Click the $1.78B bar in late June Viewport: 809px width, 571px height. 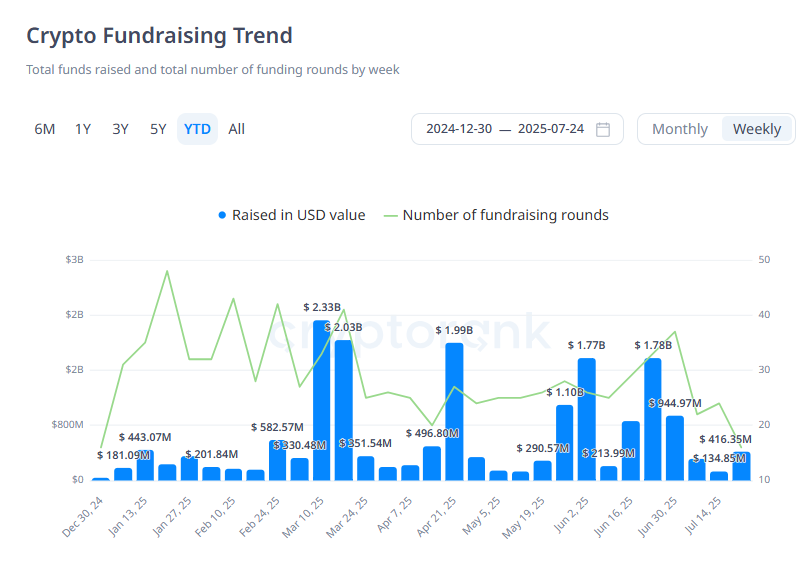[x=653, y=418]
